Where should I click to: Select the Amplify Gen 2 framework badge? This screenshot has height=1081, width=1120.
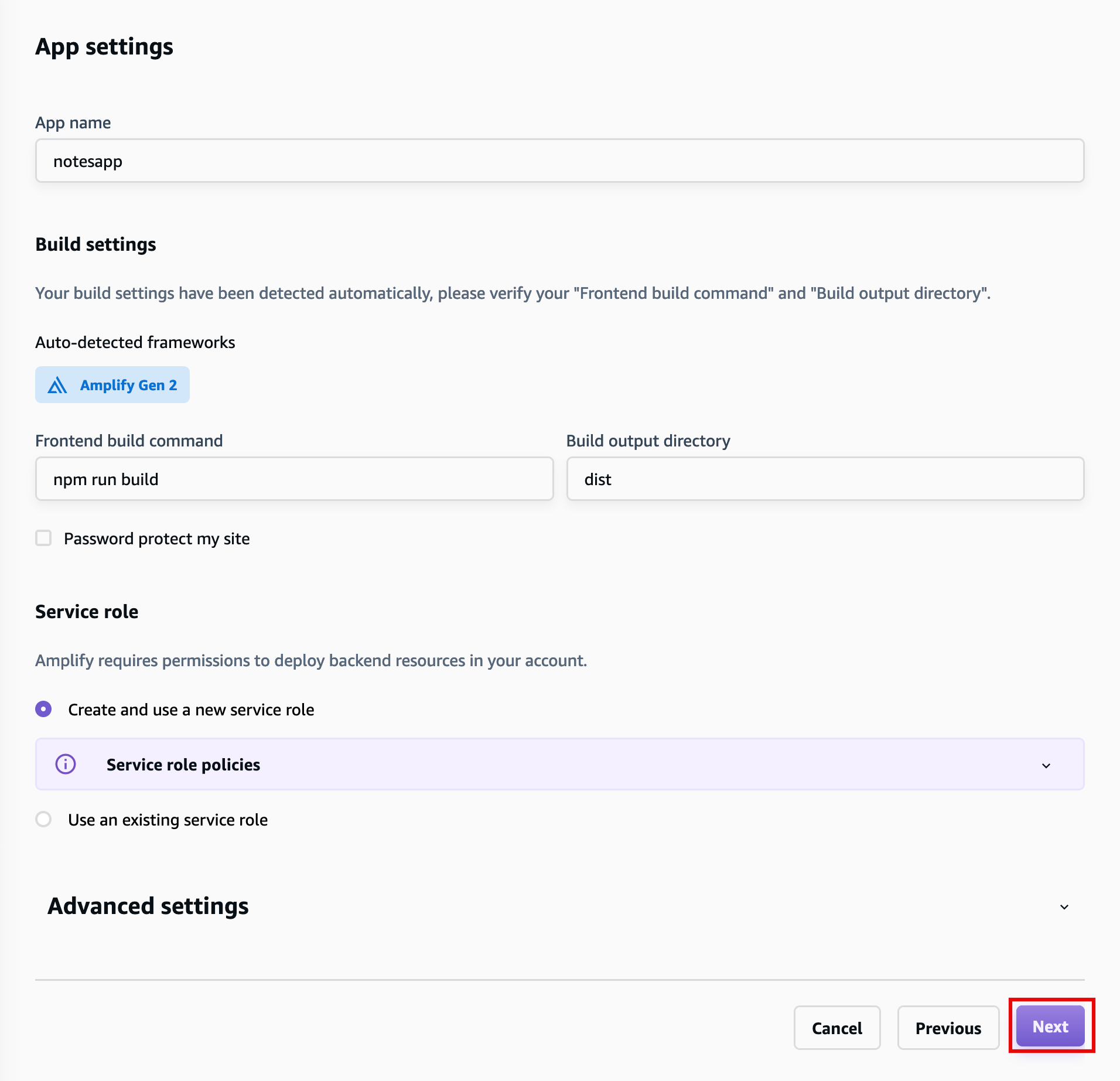112,385
